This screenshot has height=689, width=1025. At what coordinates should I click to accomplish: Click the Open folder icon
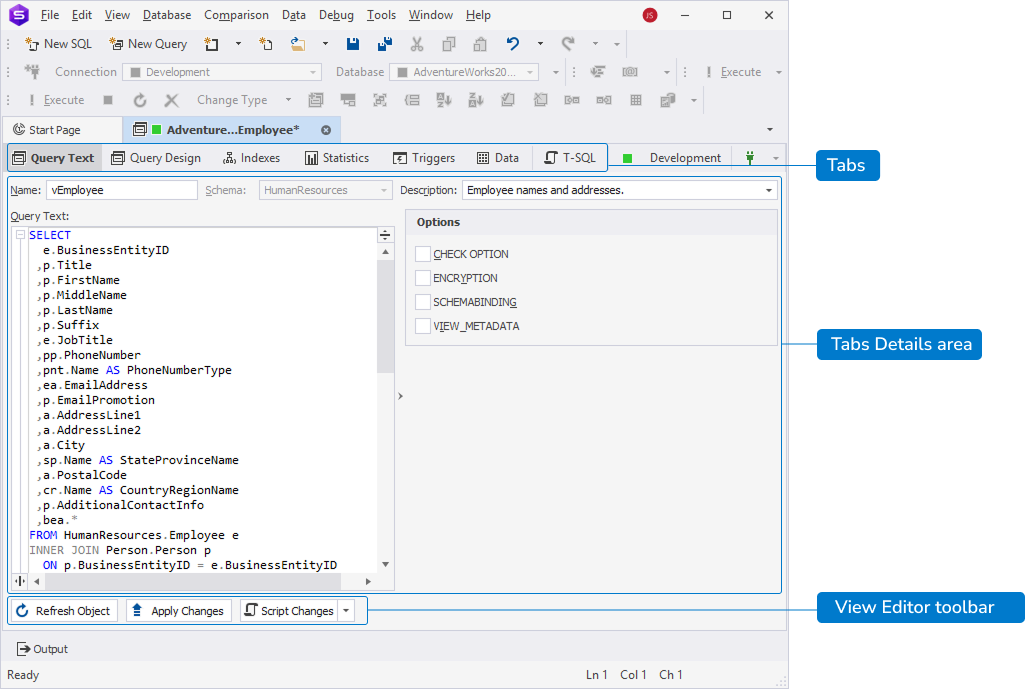coord(298,44)
